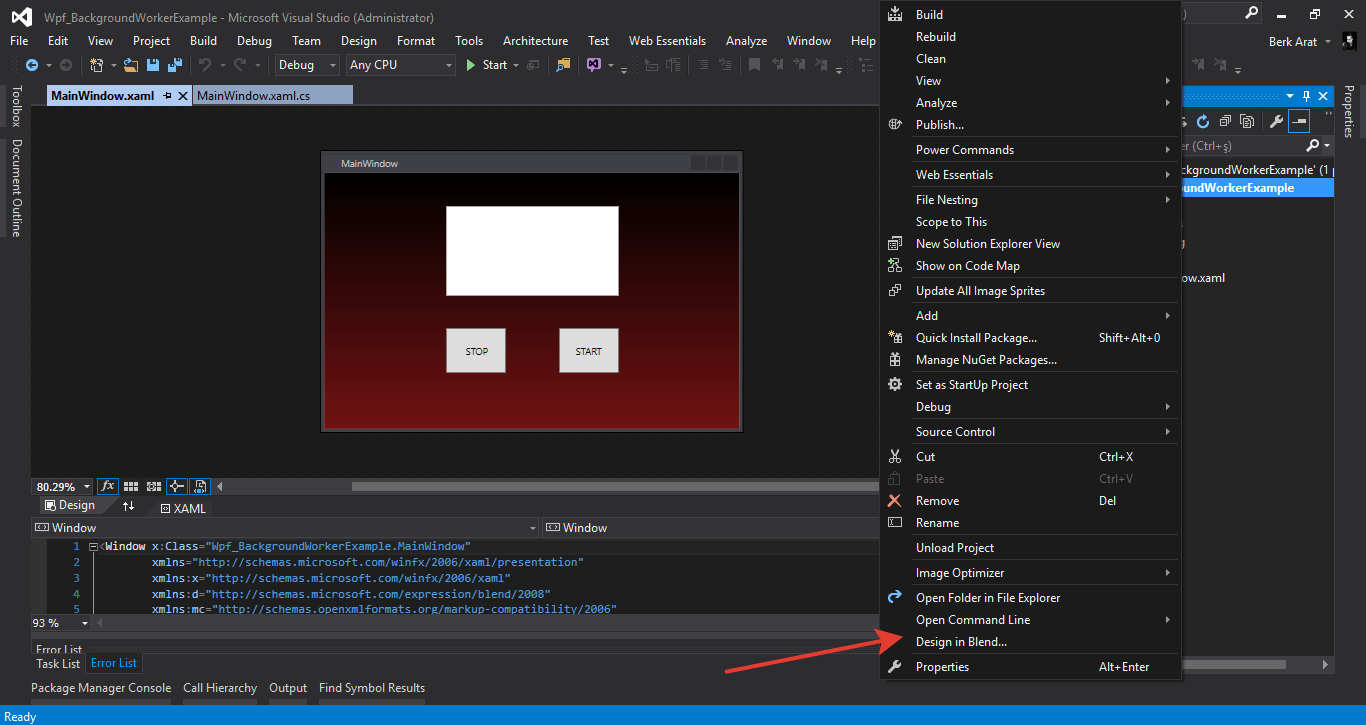The image size is (1366, 725).
Task: Click the Undo toolbar arrow
Action: point(205,65)
